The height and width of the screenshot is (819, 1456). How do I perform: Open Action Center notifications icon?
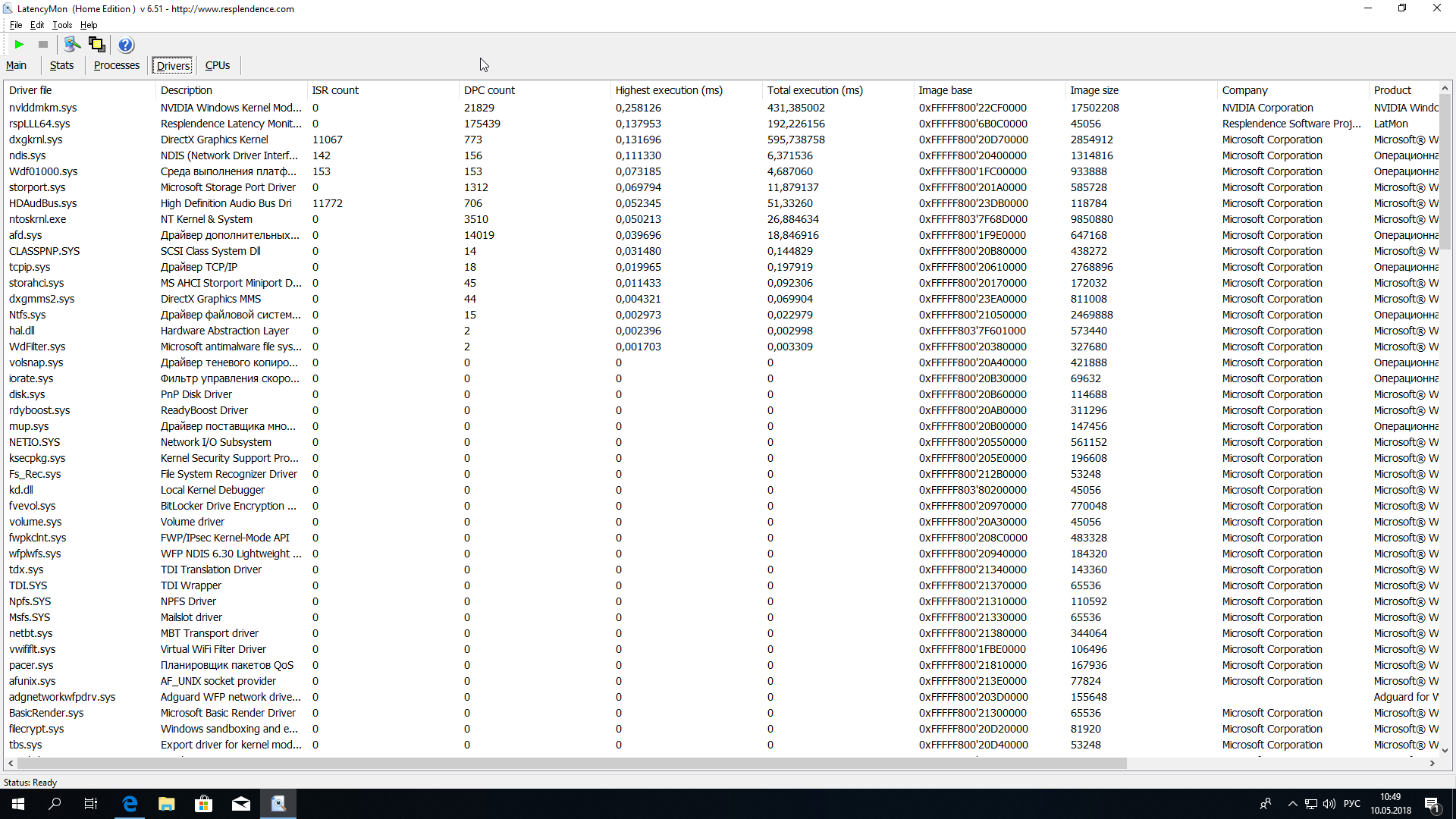[1432, 804]
